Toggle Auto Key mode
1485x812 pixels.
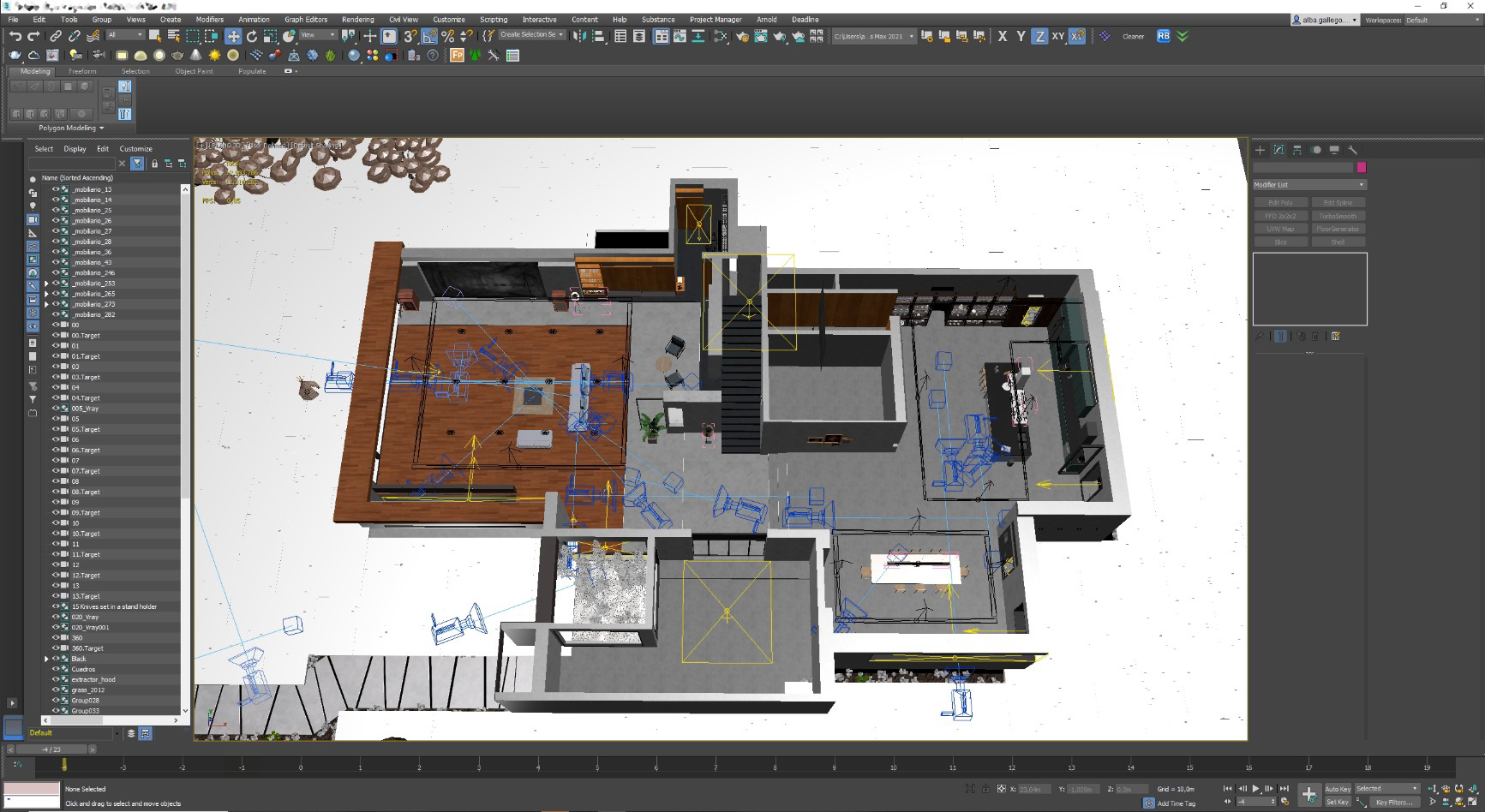[1338, 789]
